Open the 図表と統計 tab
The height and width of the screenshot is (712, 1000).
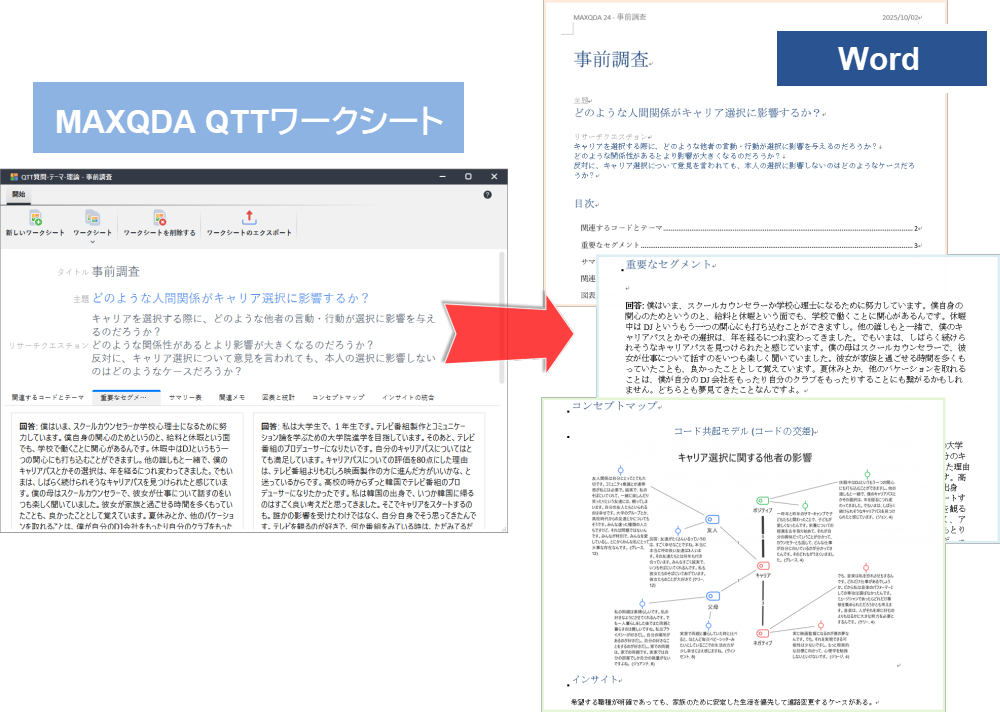click(x=281, y=397)
